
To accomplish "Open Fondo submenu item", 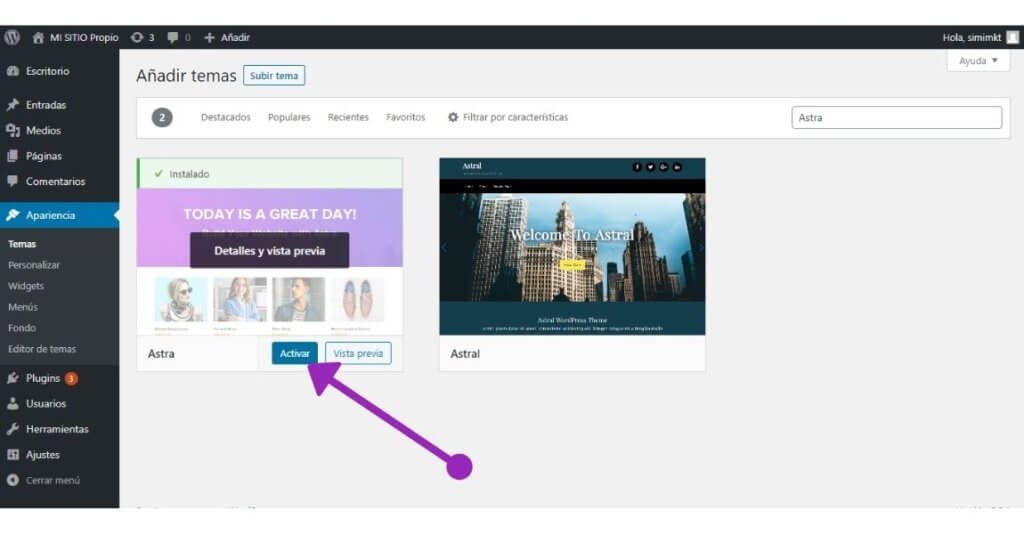I will [x=22, y=328].
